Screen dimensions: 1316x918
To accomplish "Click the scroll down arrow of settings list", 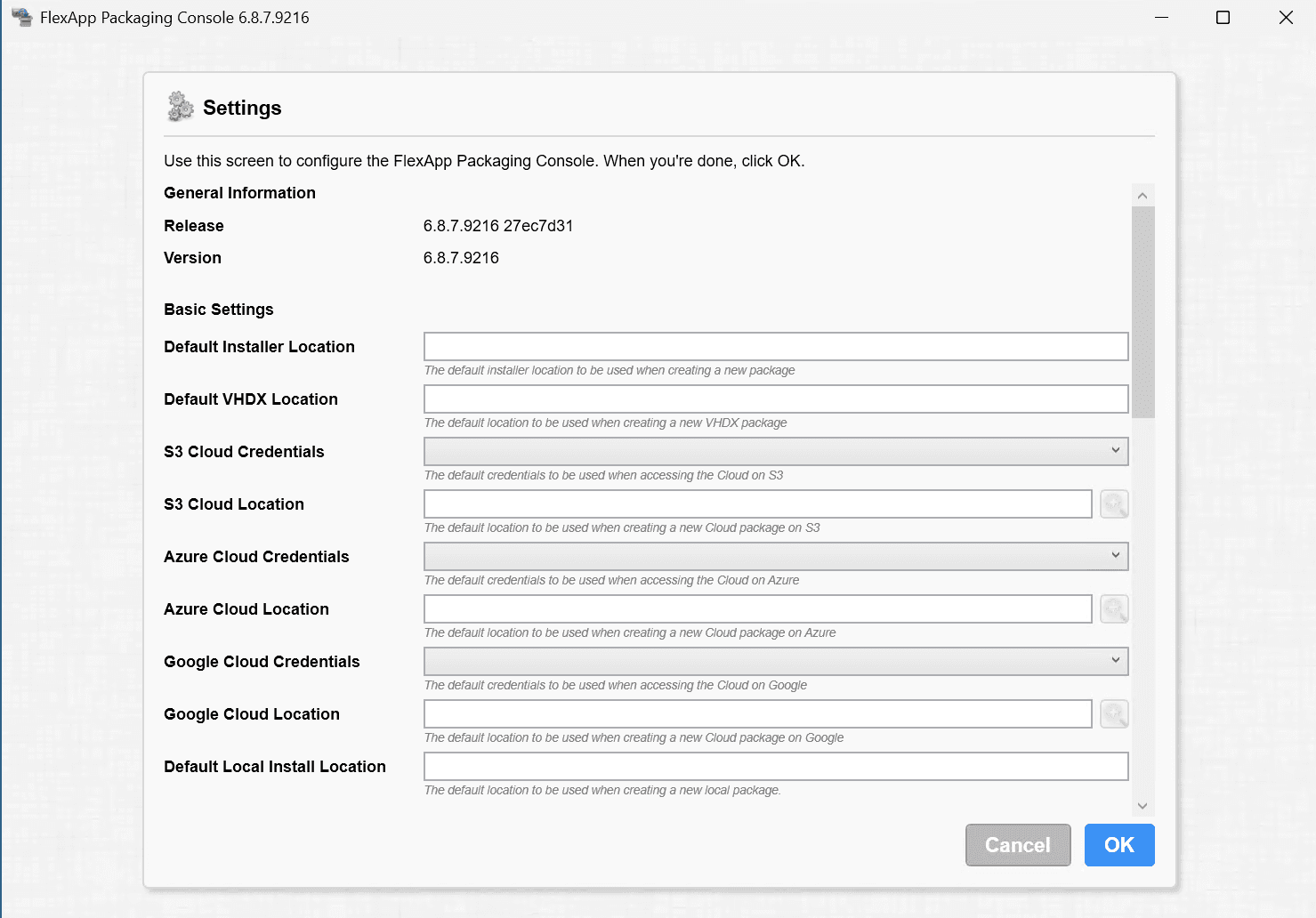I will 1142,806.
